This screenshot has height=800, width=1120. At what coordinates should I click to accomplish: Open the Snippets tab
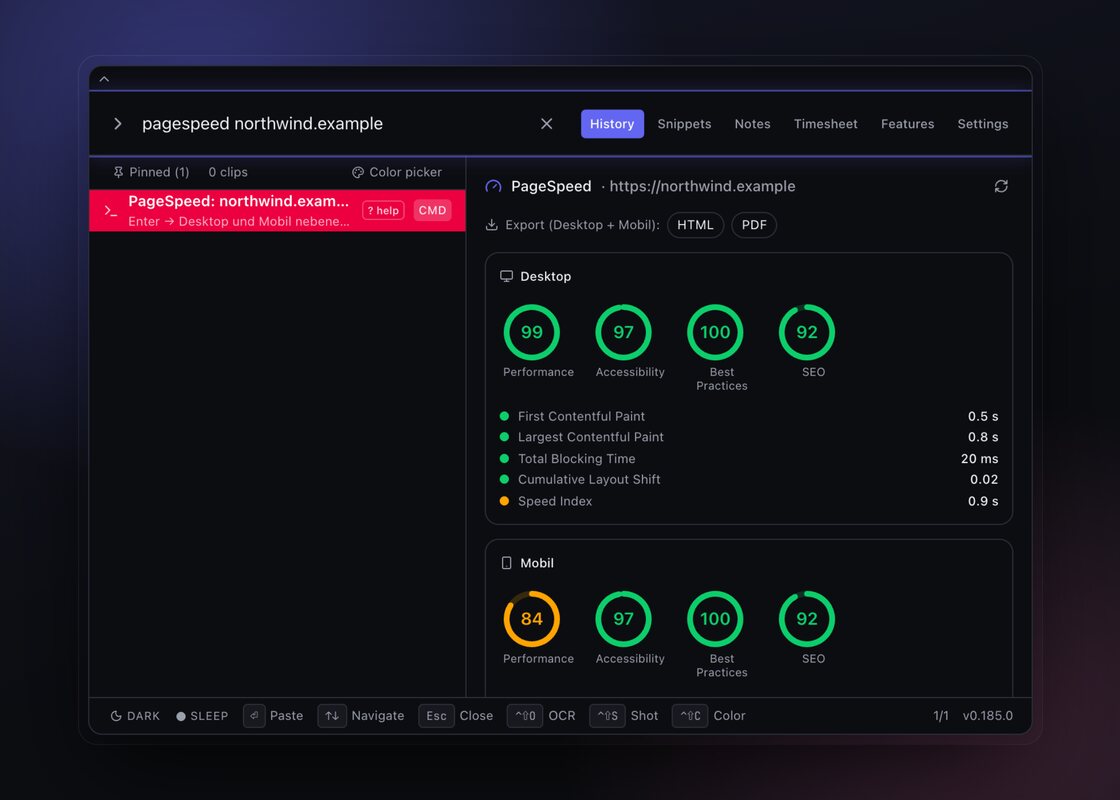[684, 124]
